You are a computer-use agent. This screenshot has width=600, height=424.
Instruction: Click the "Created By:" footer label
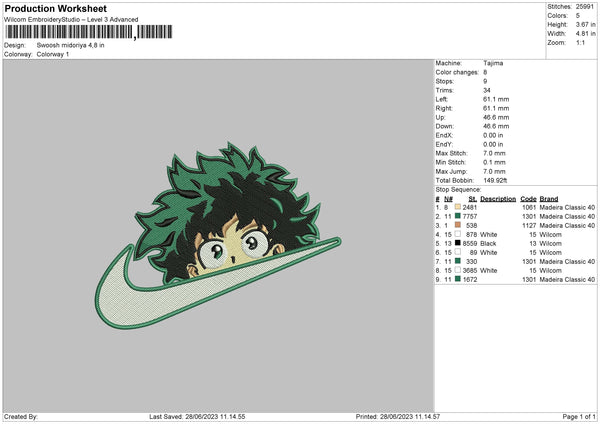21,416
